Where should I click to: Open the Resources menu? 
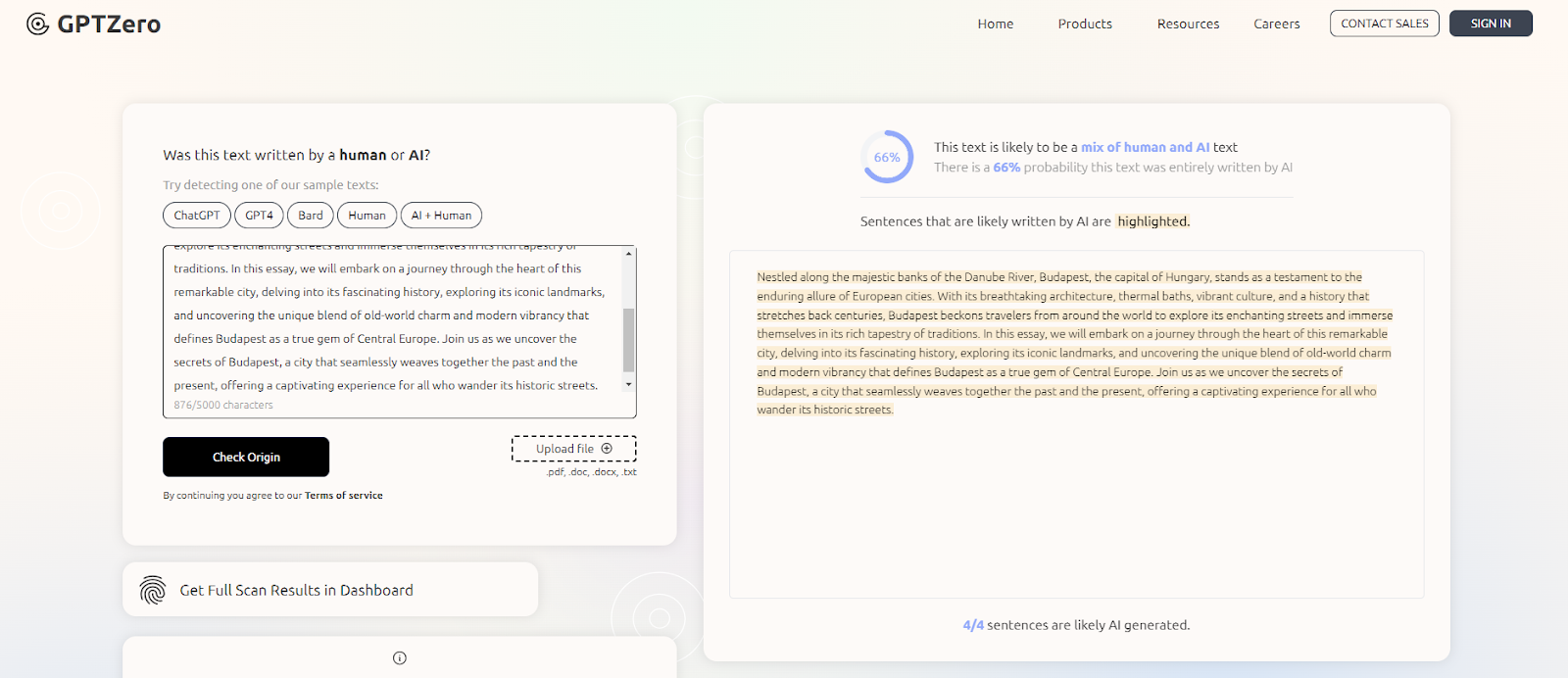click(x=1188, y=24)
